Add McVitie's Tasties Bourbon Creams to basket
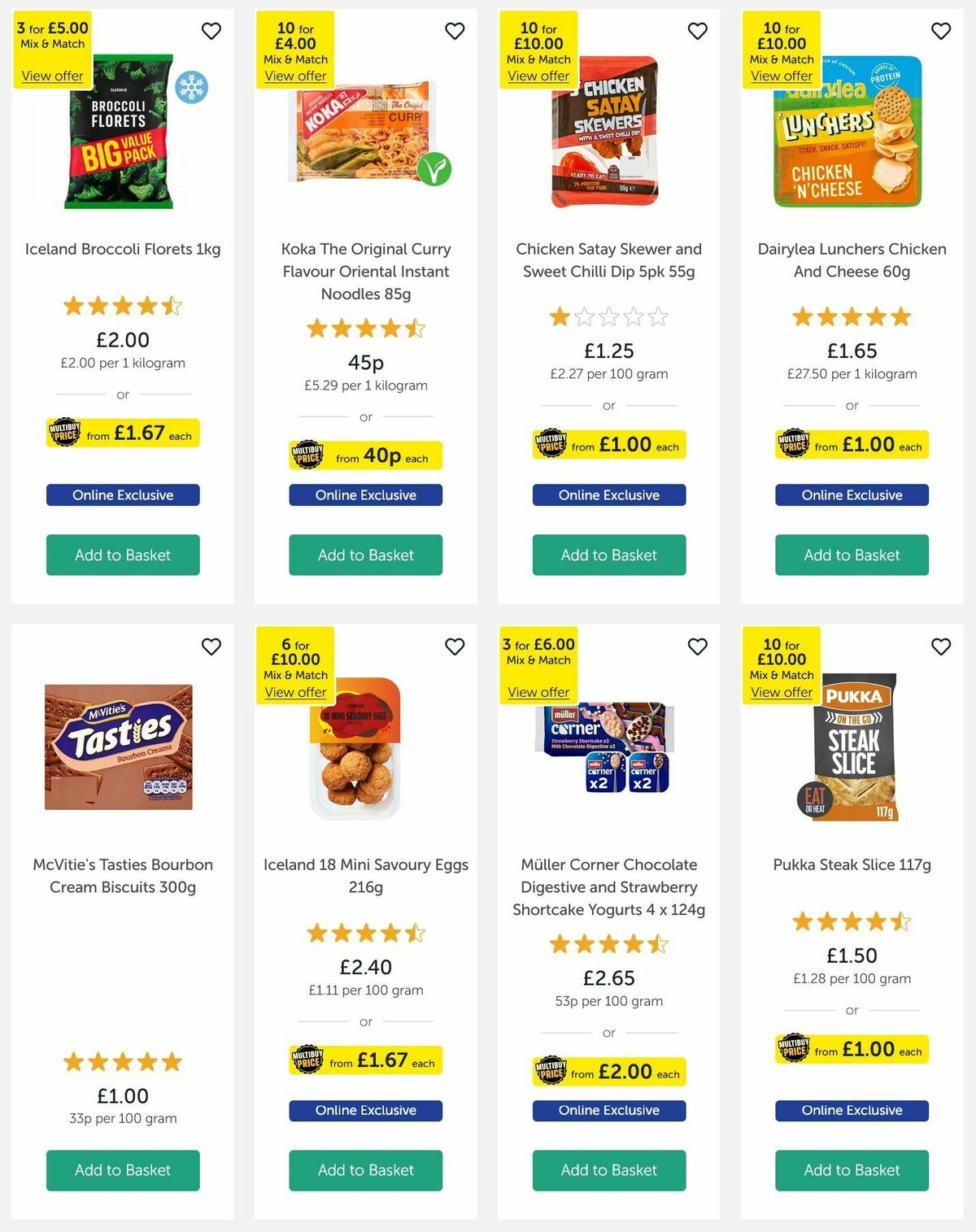Screen dimensions: 976x1232 (122, 1170)
